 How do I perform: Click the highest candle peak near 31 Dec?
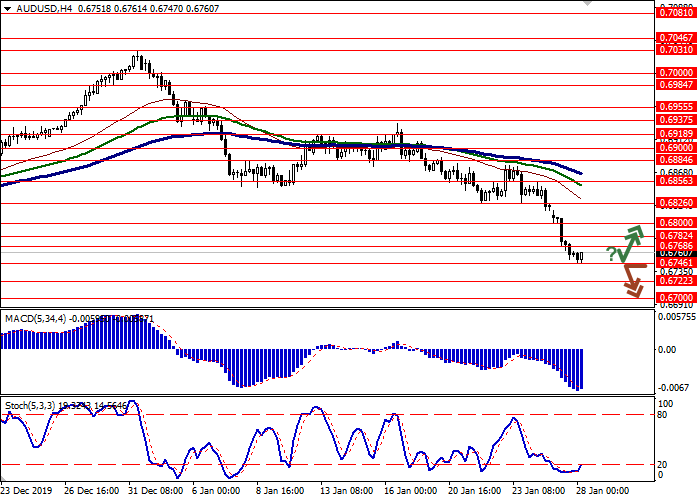(137, 54)
